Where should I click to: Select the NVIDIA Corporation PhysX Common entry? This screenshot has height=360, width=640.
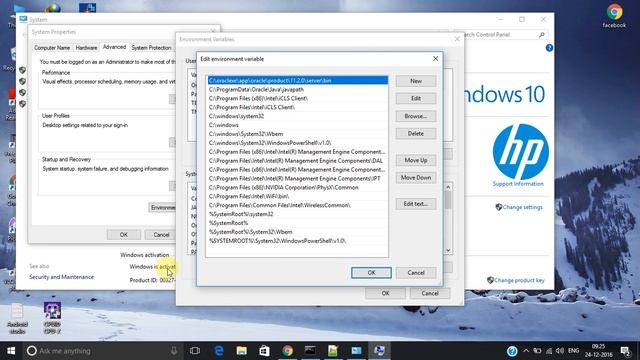pos(298,187)
